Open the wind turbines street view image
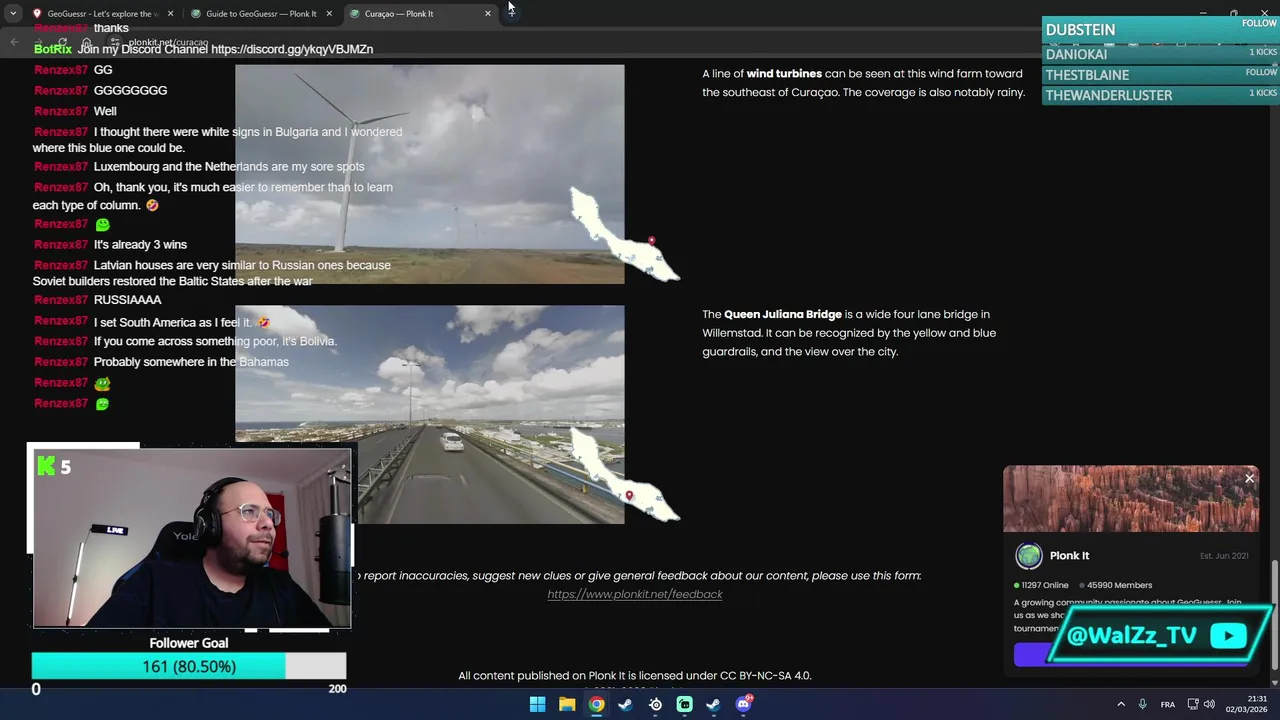The height and width of the screenshot is (720, 1280). point(429,174)
